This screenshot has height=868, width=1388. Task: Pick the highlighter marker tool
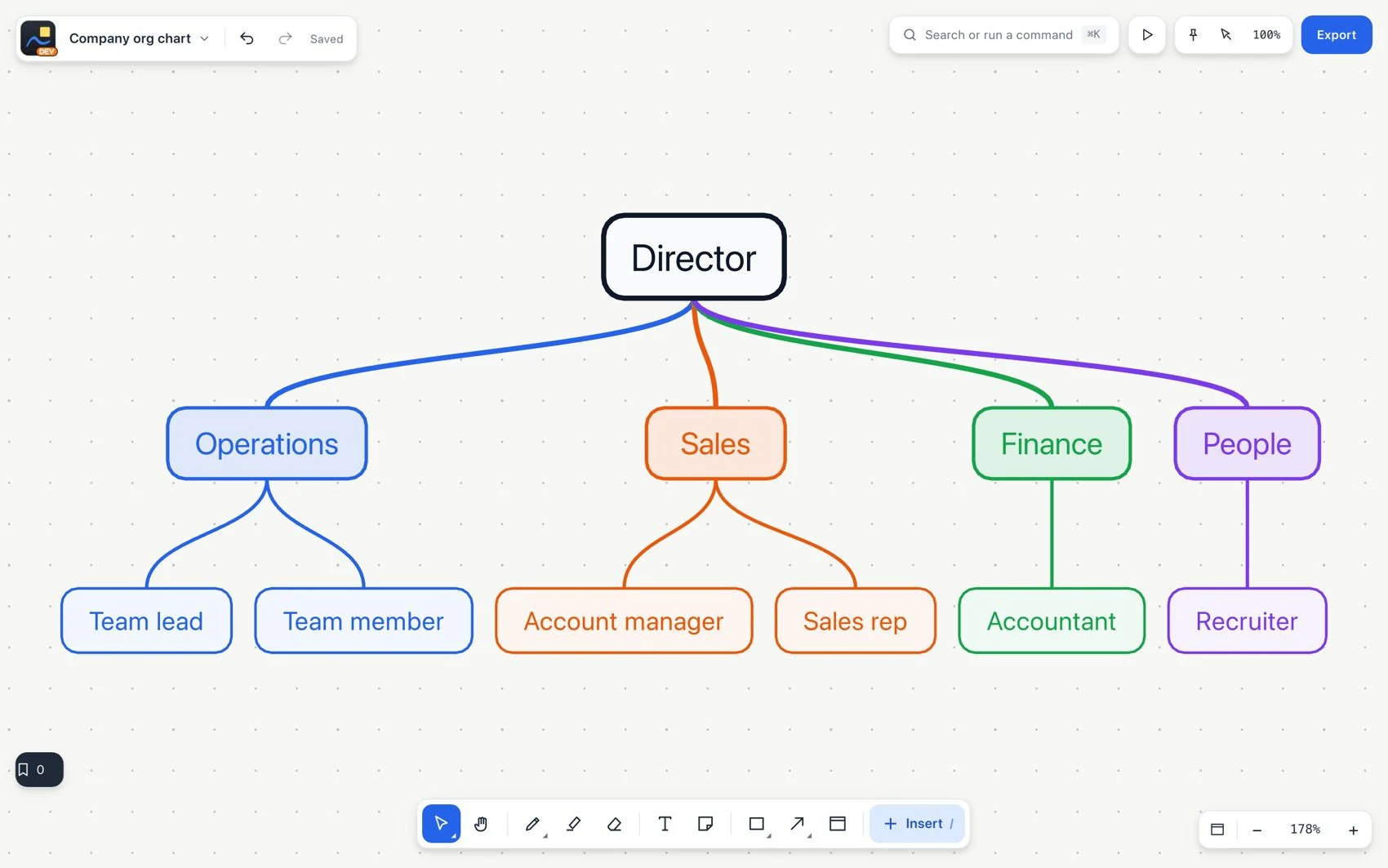[574, 823]
